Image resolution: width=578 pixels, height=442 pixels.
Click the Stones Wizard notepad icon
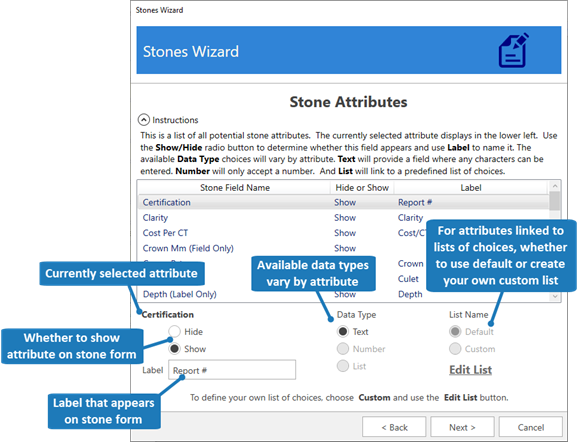513,51
